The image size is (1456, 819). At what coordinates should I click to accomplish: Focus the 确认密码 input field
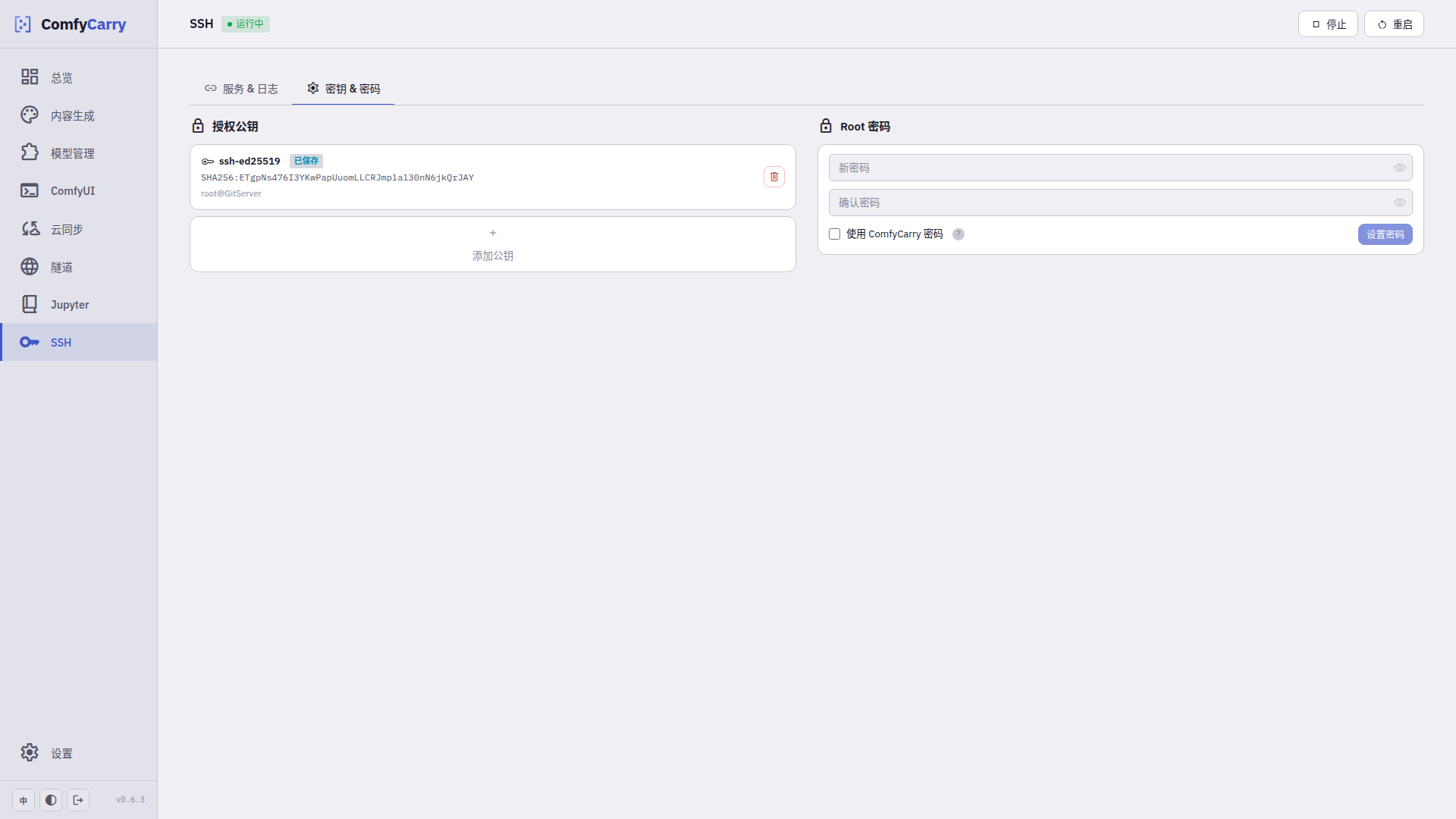[x=1121, y=202]
